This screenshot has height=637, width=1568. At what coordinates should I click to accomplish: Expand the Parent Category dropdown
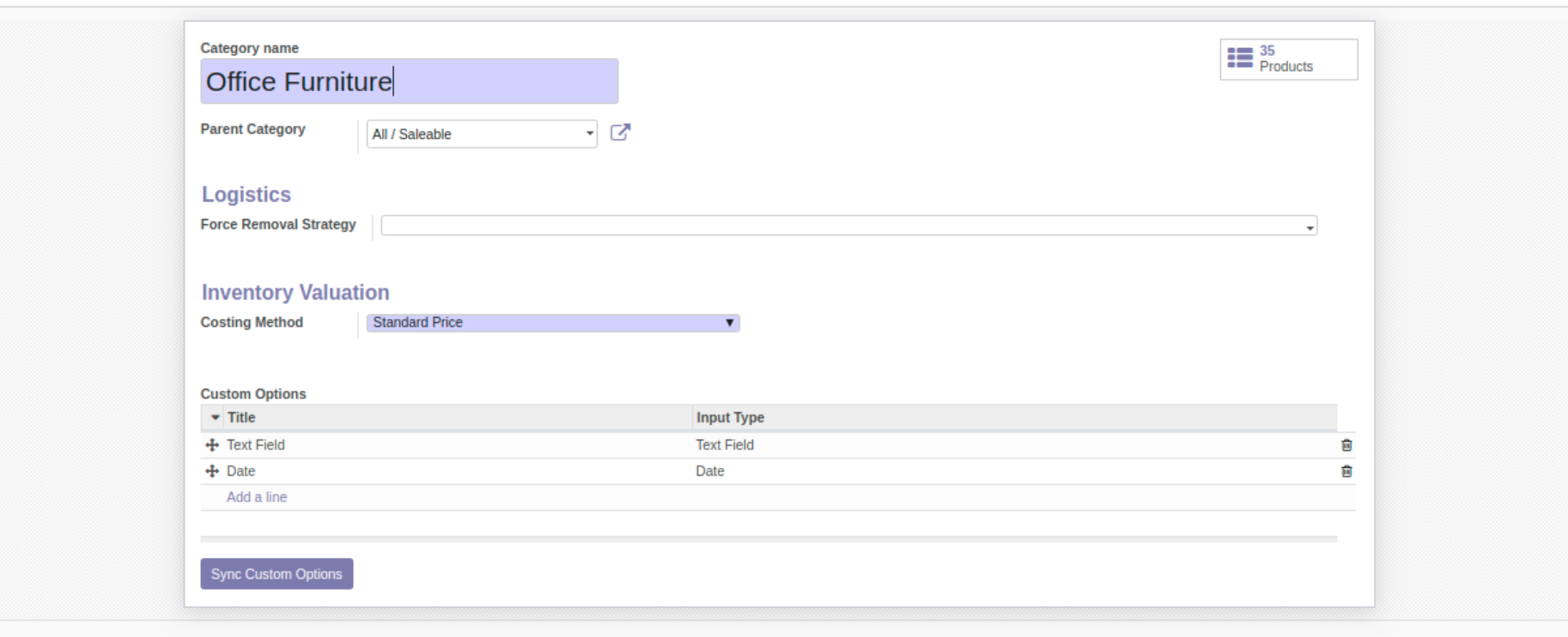click(589, 134)
